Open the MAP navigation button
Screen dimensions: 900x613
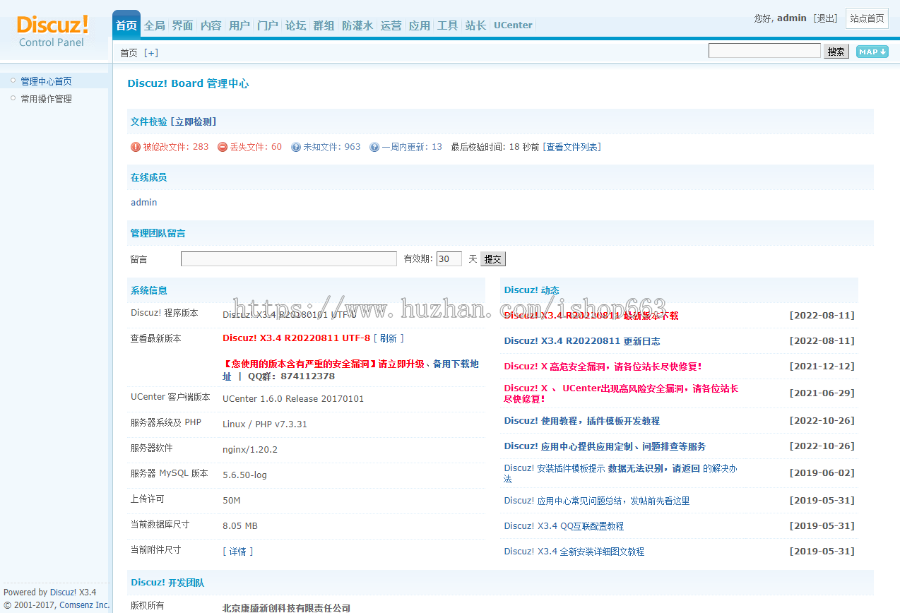point(872,52)
